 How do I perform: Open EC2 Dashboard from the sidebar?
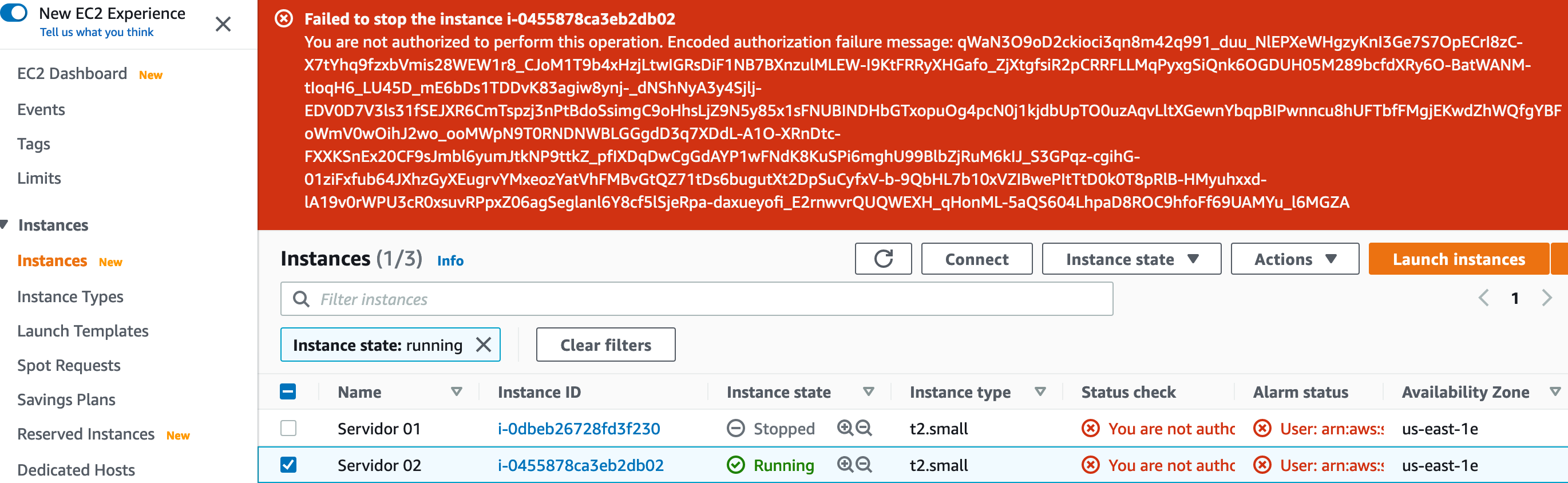pos(72,74)
